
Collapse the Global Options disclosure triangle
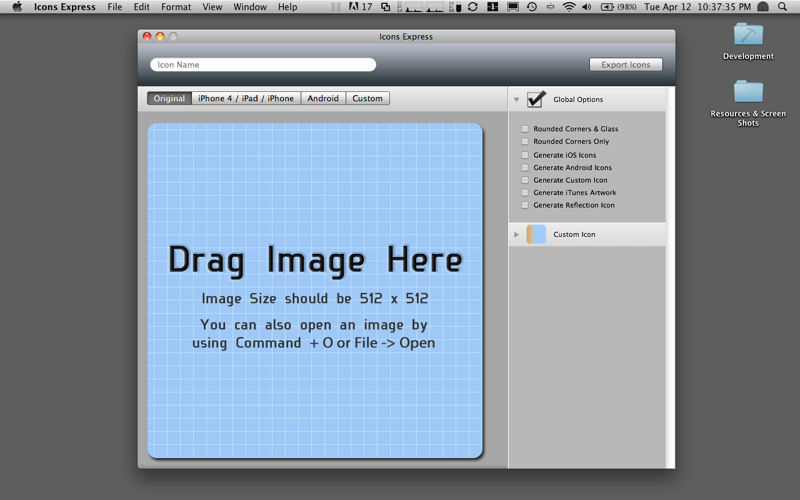pyautogui.click(x=516, y=99)
